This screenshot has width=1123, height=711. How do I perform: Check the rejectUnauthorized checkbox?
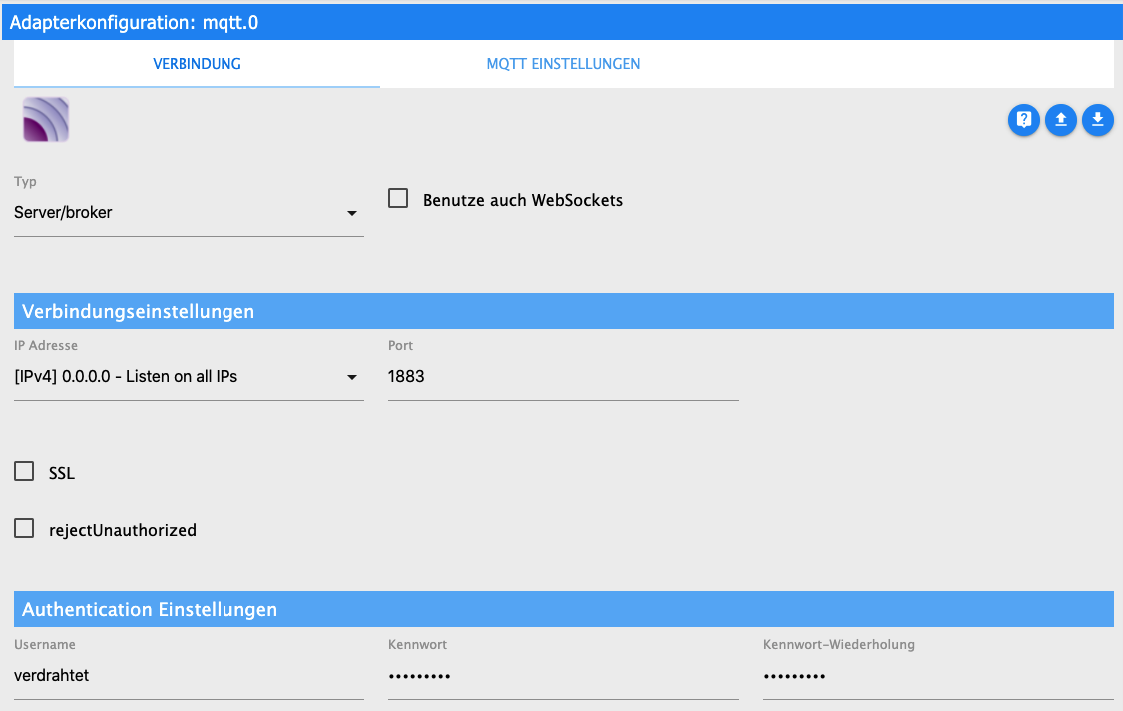click(24, 529)
